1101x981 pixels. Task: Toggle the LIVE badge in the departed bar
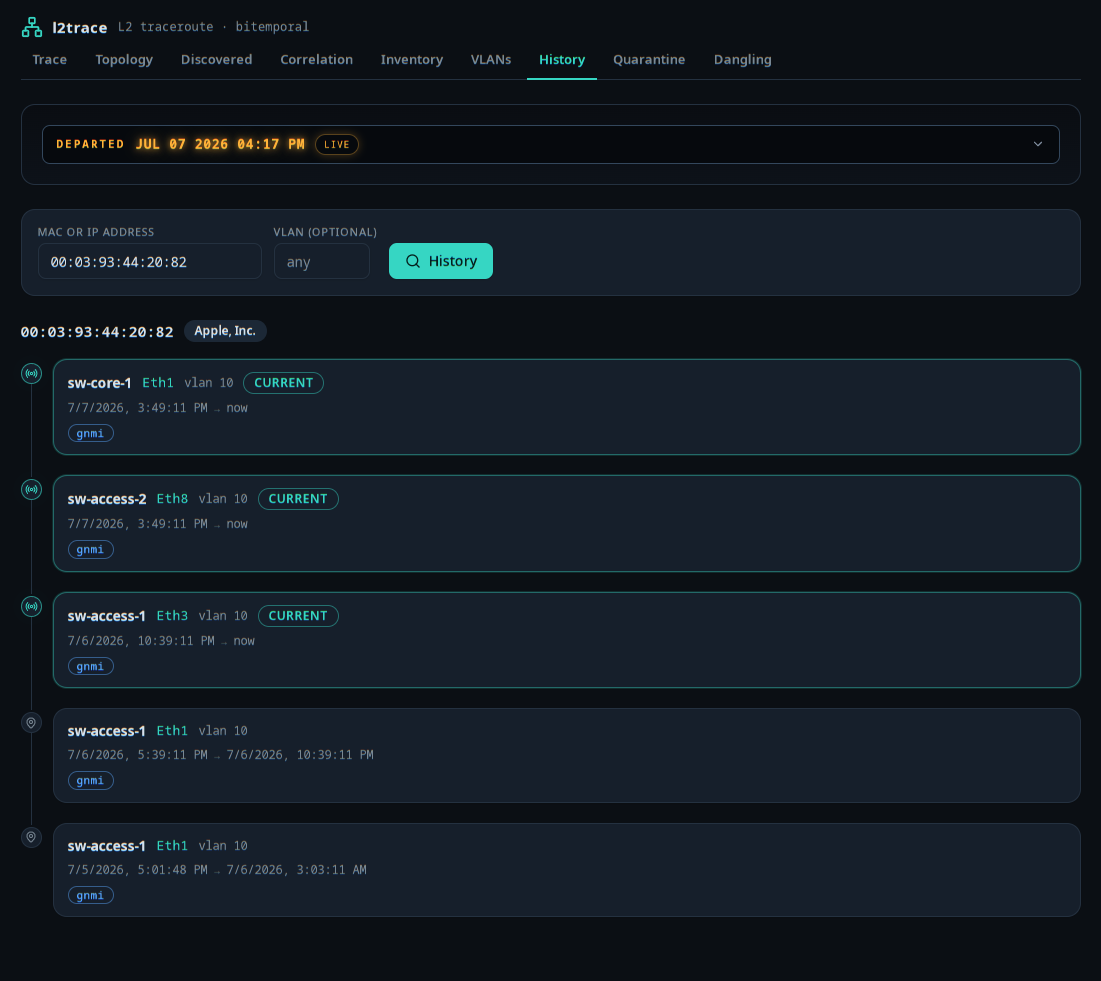[x=337, y=145]
